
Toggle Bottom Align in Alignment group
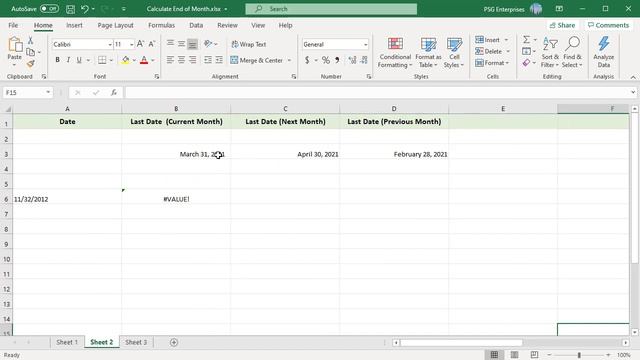(192, 43)
